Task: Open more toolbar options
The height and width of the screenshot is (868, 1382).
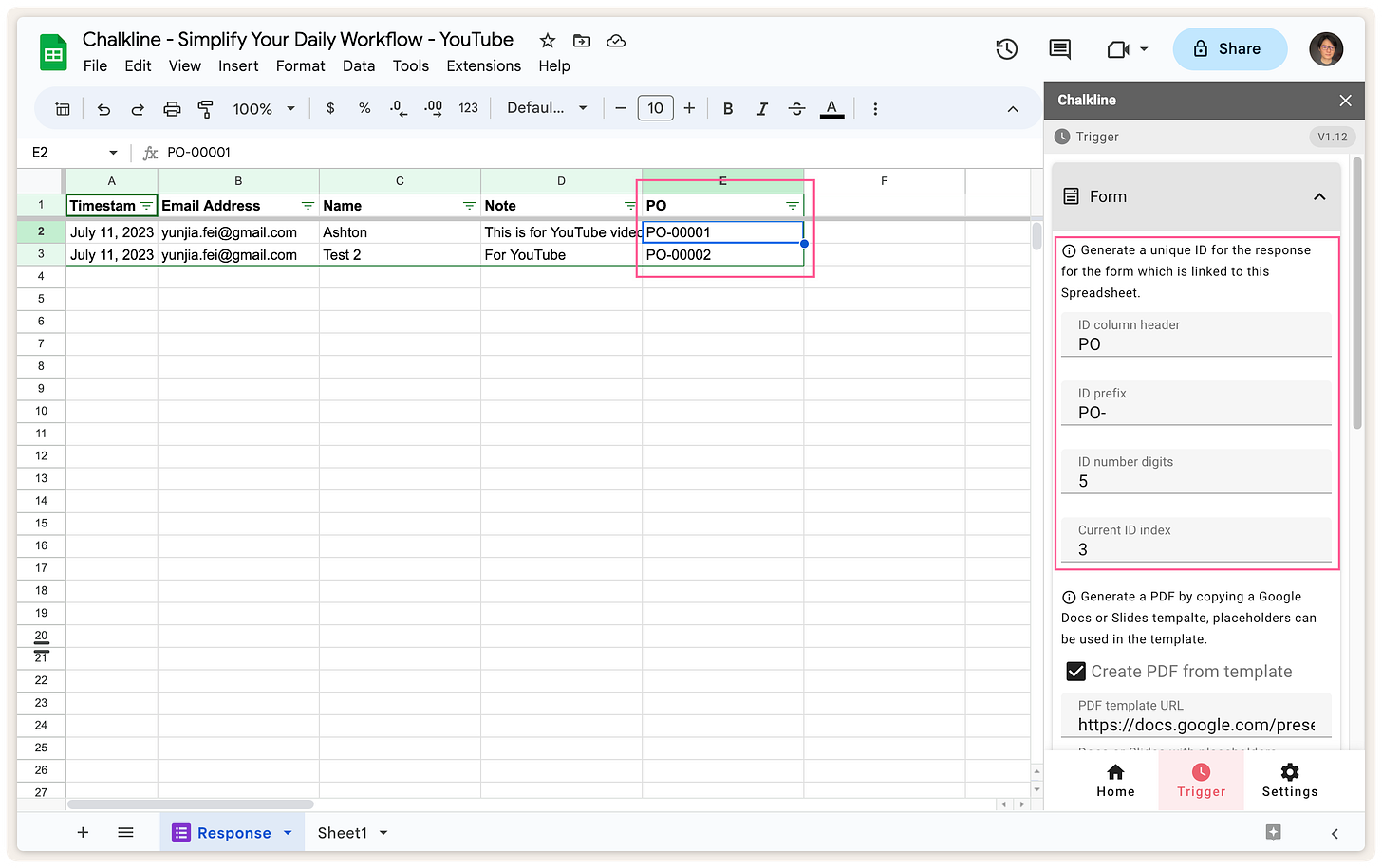Action: pos(875,109)
